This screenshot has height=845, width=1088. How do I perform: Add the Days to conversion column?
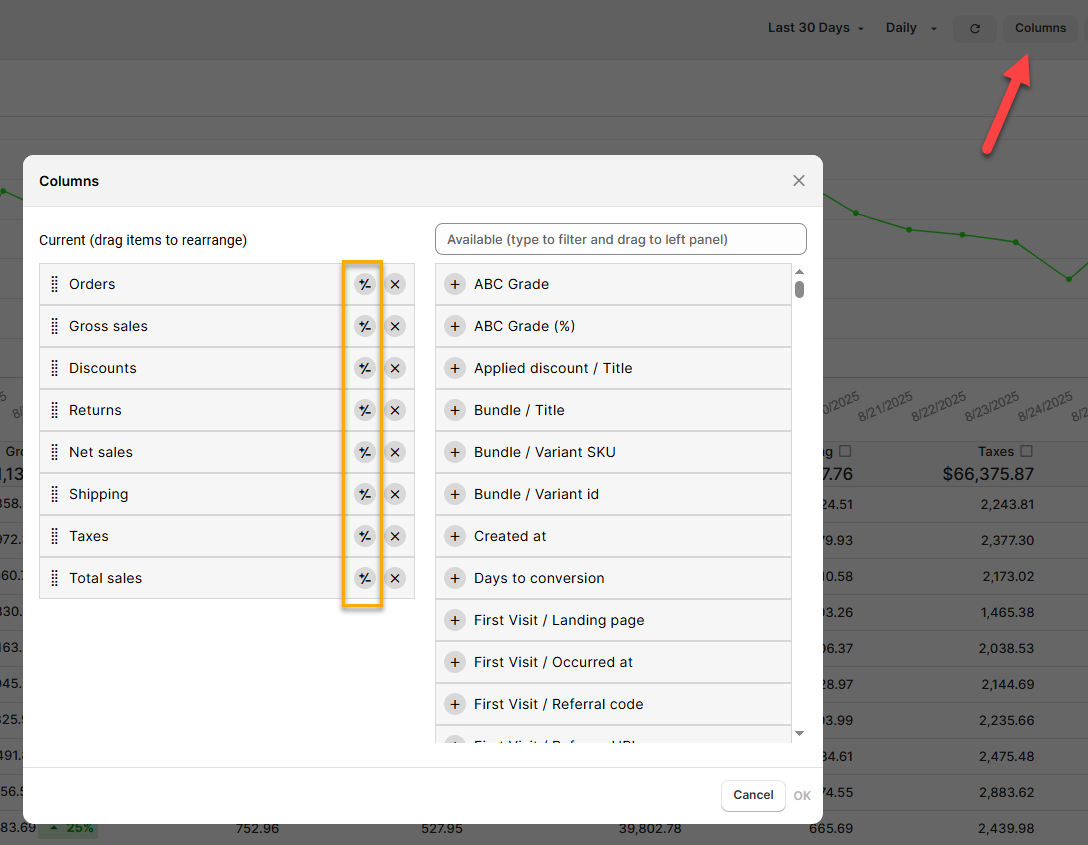point(455,578)
